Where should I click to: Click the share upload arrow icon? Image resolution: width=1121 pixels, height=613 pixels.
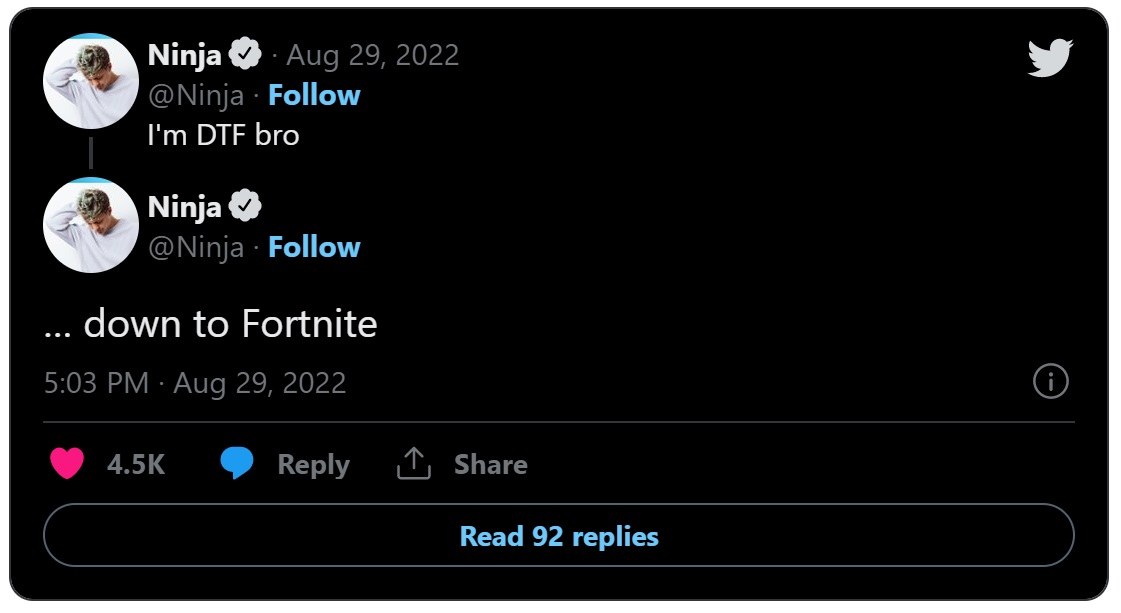(413, 463)
